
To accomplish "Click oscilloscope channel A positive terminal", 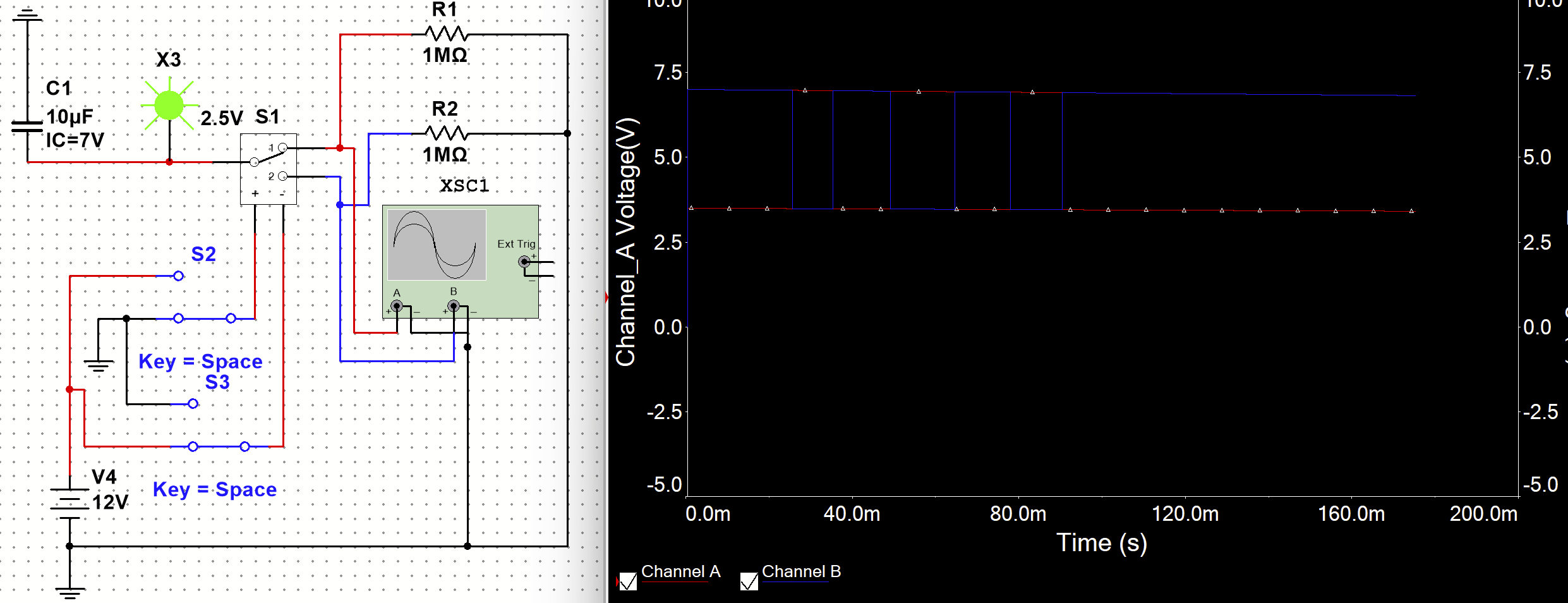I will pyautogui.click(x=396, y=306).
